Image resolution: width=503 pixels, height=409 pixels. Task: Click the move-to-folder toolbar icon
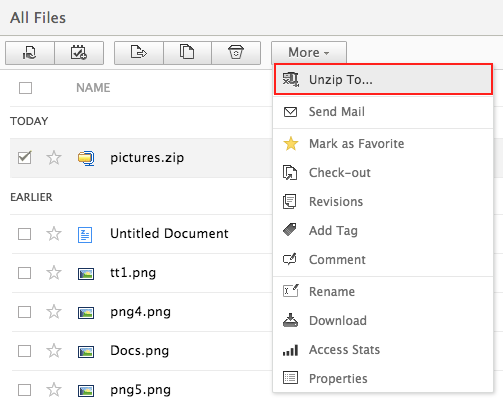(139, 53)
